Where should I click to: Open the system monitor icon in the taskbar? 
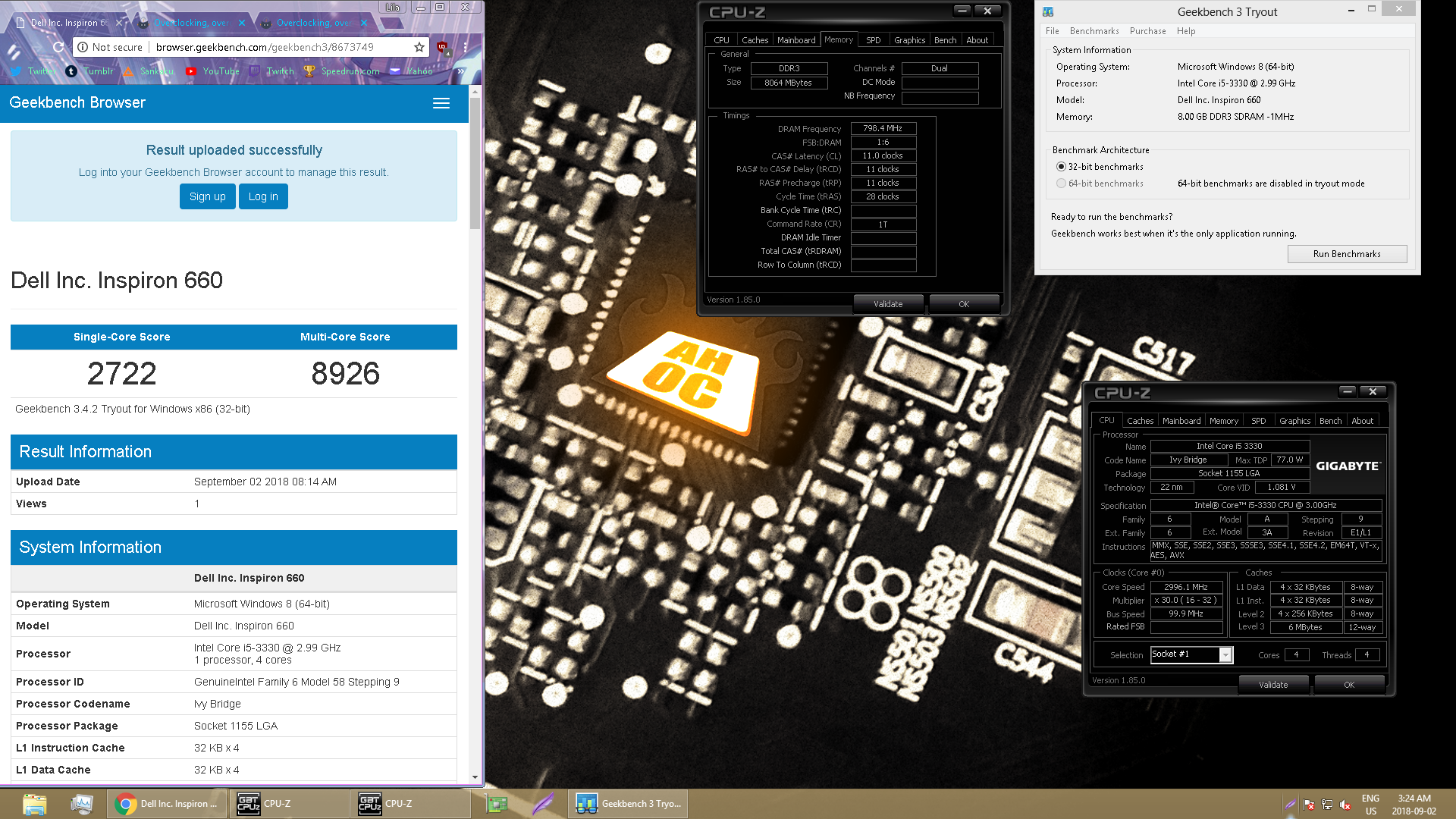81,804
